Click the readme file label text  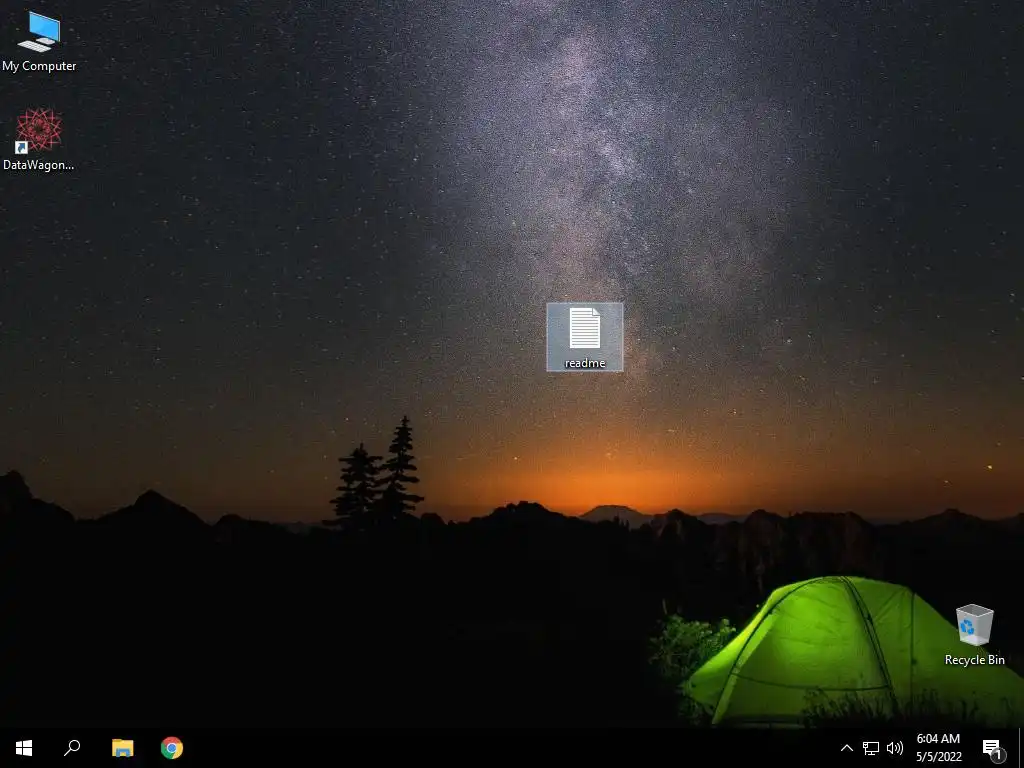[x=584, y=363]
